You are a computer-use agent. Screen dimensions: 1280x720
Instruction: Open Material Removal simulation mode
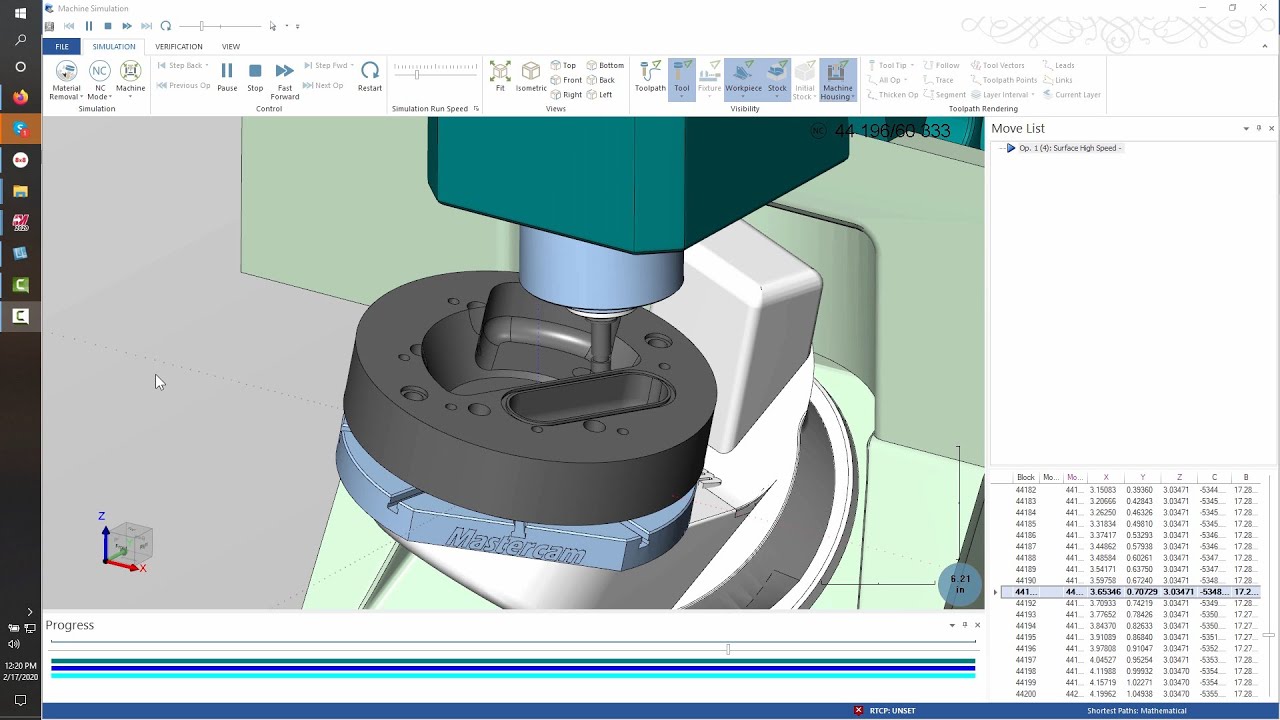pos(66,80)
